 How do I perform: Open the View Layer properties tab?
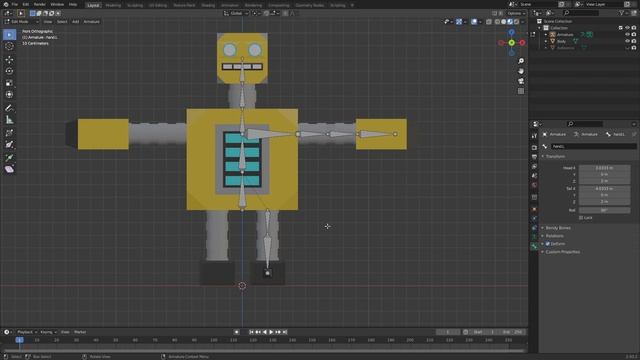click(534, 167)
